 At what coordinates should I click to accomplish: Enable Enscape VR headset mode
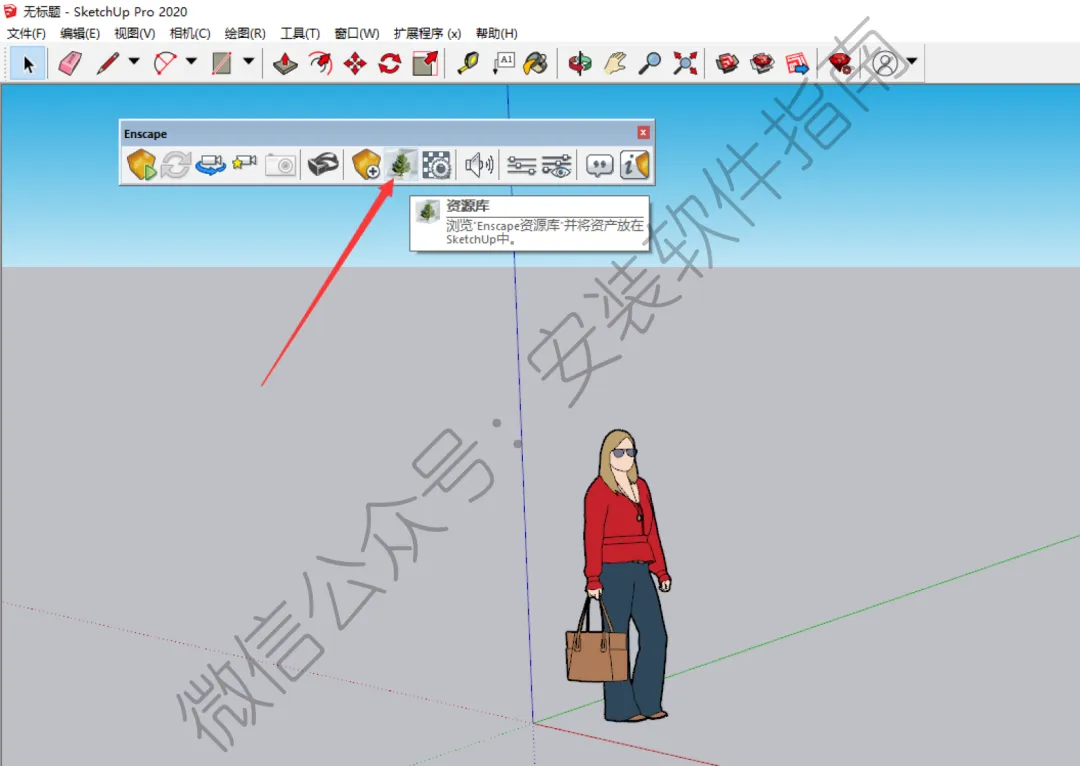pyautogui.click(x=322, y=165)
